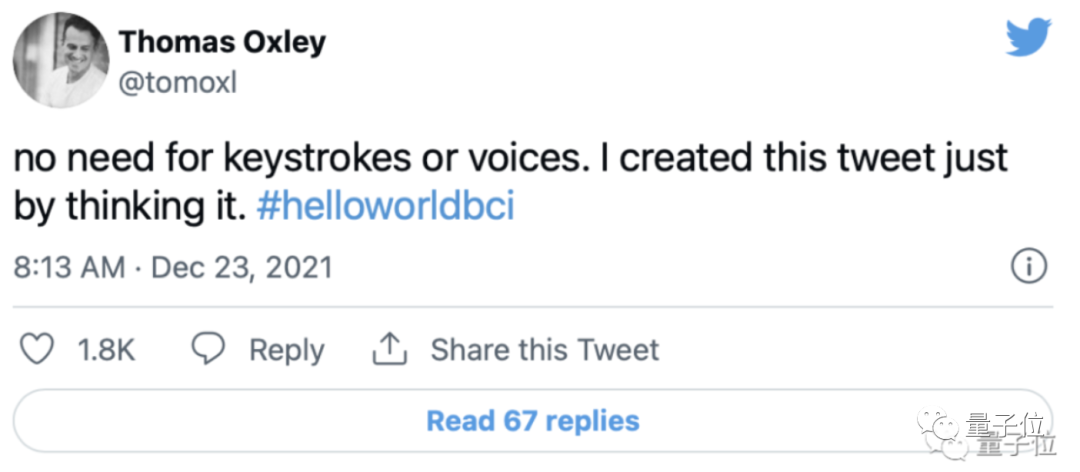Open the @tomoxl handle link
Image resolution: width=1080 pixels, height=472 pixels.
coord(177,84)
